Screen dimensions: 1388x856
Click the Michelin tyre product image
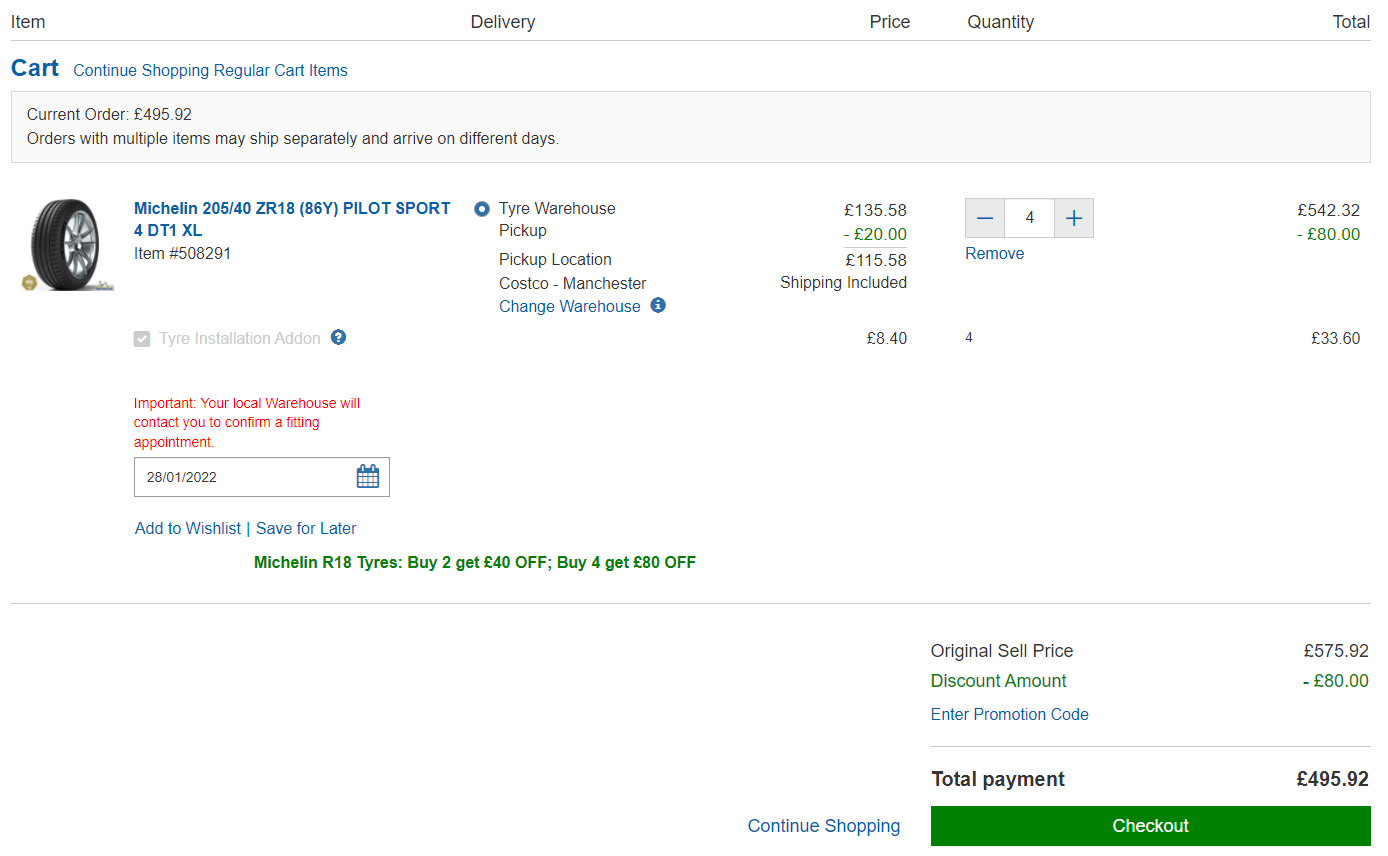68,245
